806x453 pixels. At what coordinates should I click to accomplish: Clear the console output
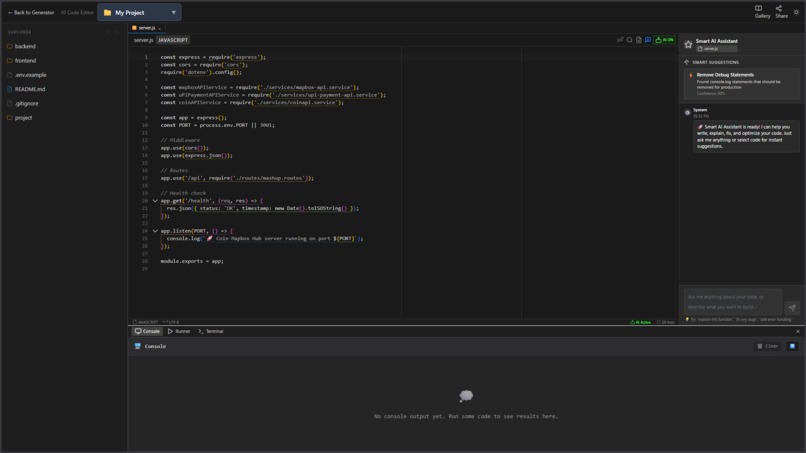pos(767,347)
